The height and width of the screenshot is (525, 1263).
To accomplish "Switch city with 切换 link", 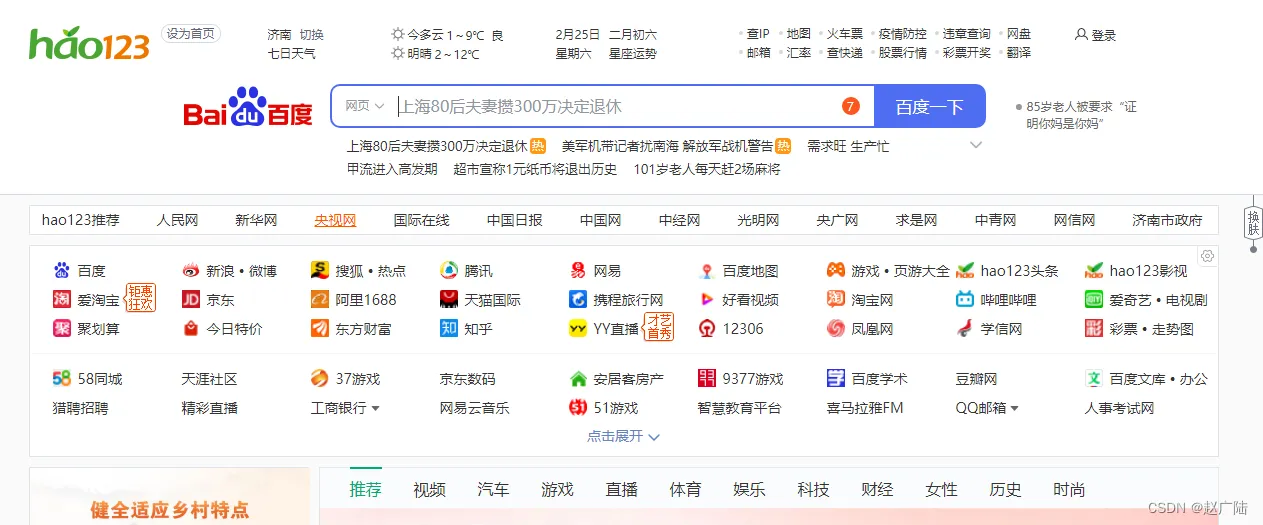I will (312, 35).
